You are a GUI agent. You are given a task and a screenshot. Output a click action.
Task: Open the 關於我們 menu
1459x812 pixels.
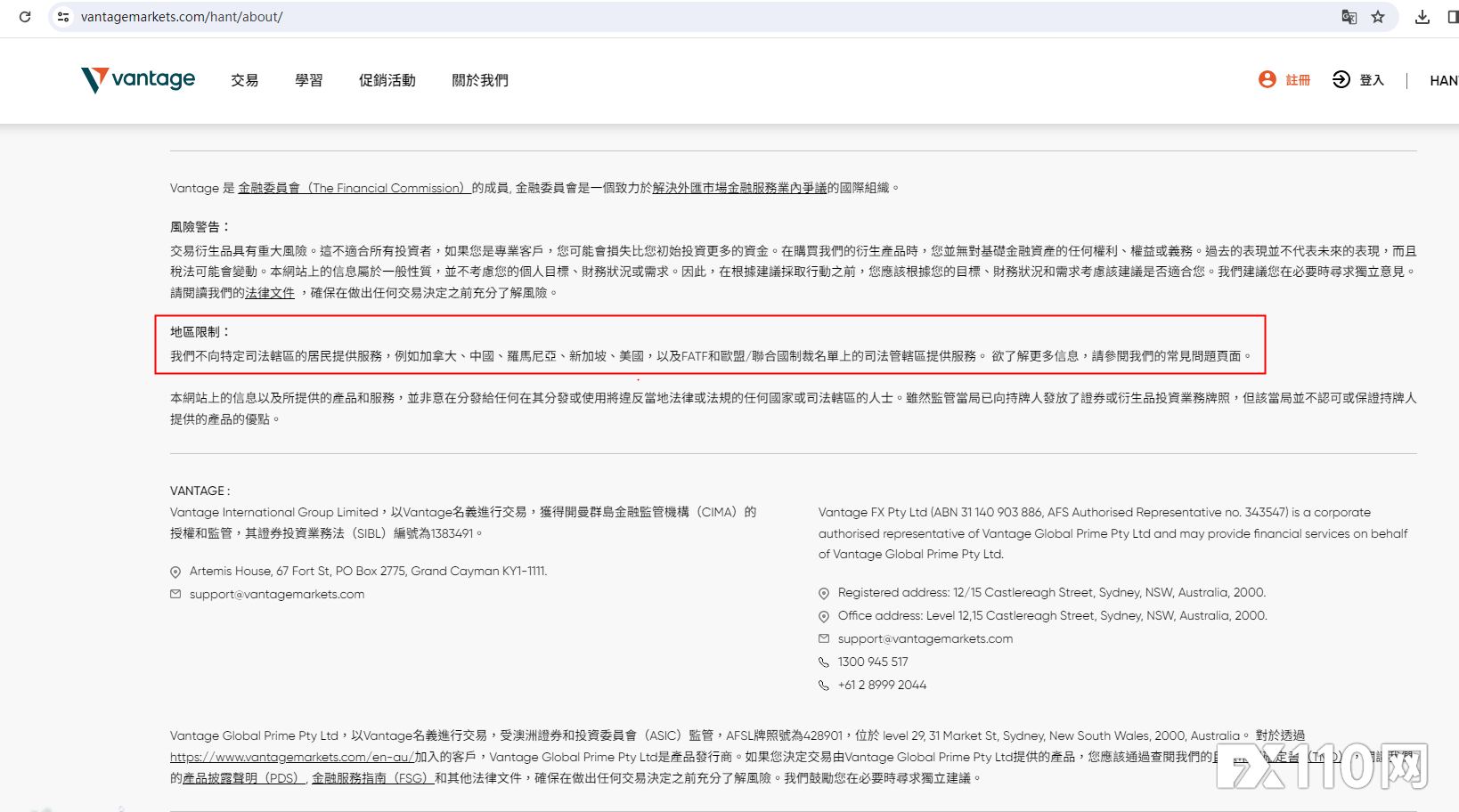click(480, 80)
